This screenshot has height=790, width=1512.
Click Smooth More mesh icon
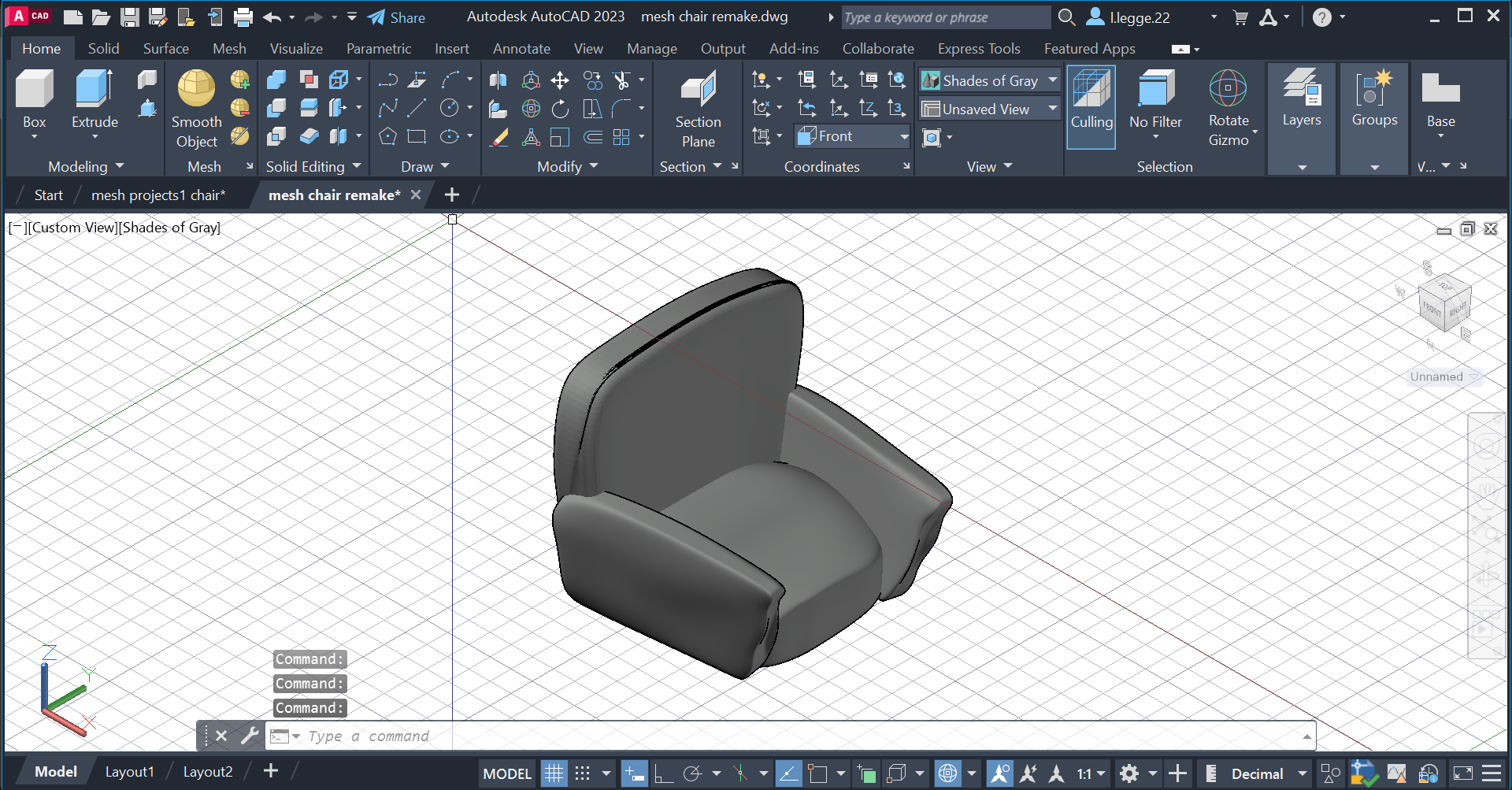(x=240, y=80)
